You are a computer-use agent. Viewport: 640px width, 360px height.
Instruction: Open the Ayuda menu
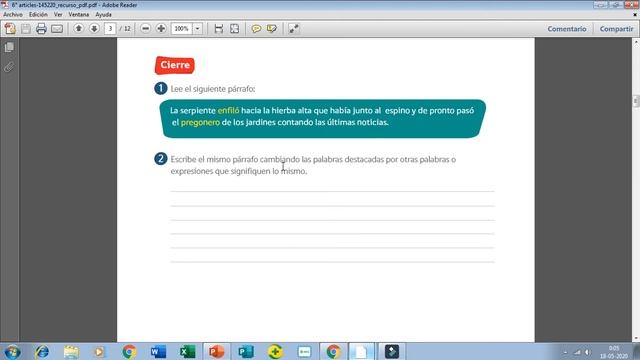coord(103,14)
